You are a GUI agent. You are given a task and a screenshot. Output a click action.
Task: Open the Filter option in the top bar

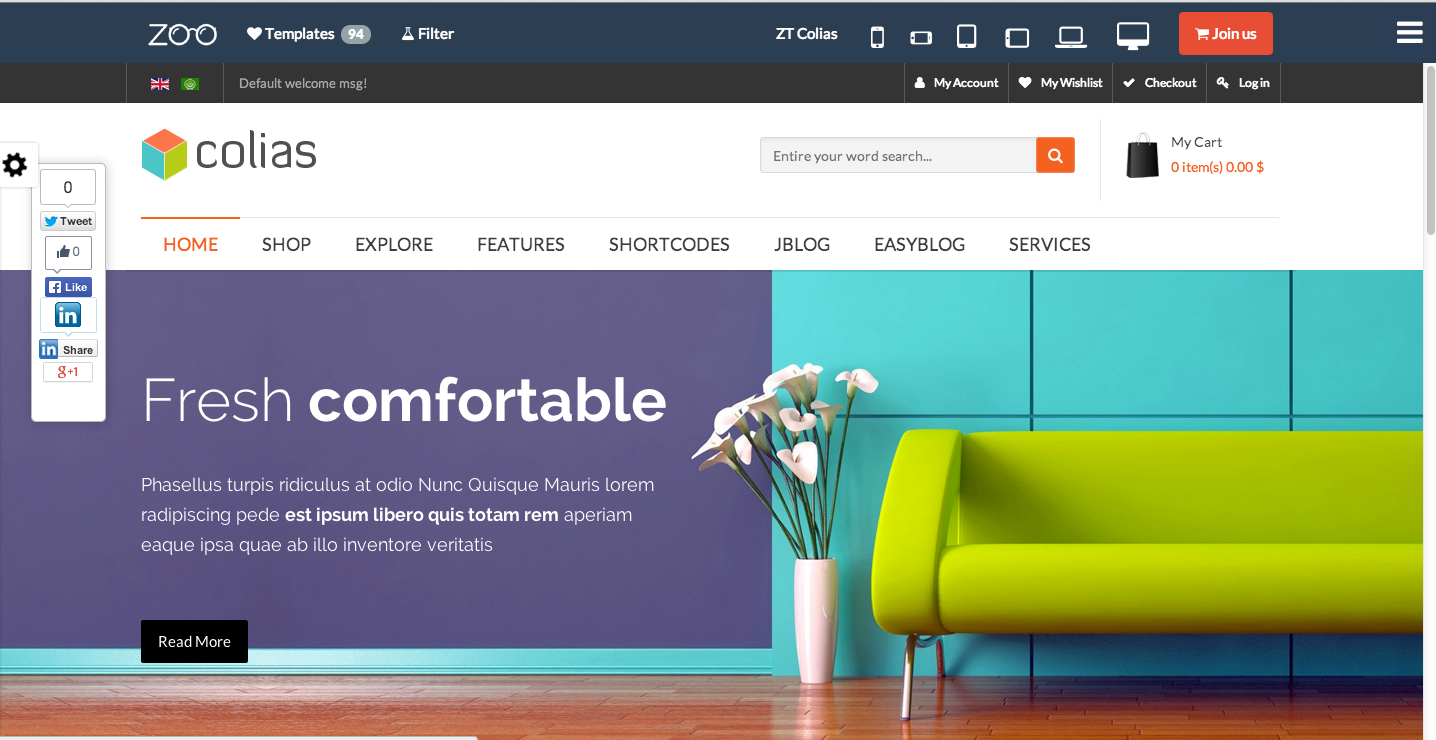[428, 34]
